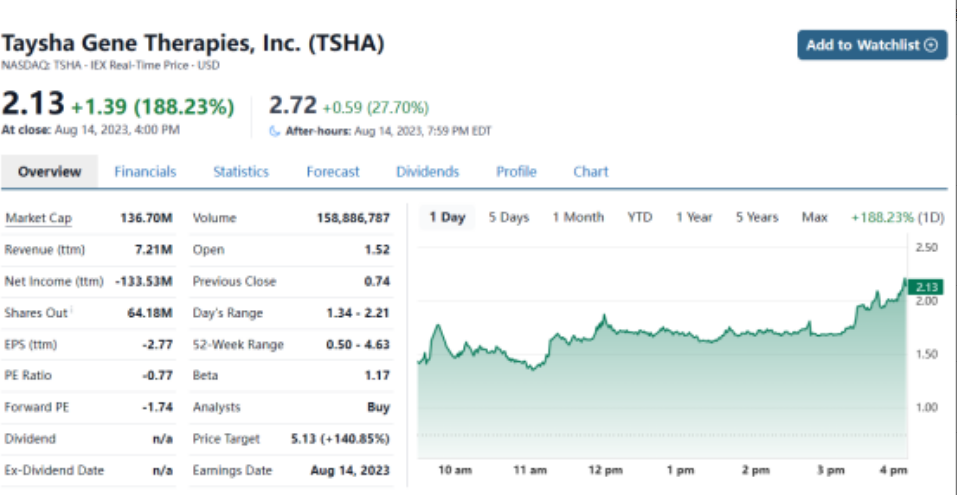This screenshot has width=957, height=495.
Task: Switch chart to YTD range
Action: point(640,218)
